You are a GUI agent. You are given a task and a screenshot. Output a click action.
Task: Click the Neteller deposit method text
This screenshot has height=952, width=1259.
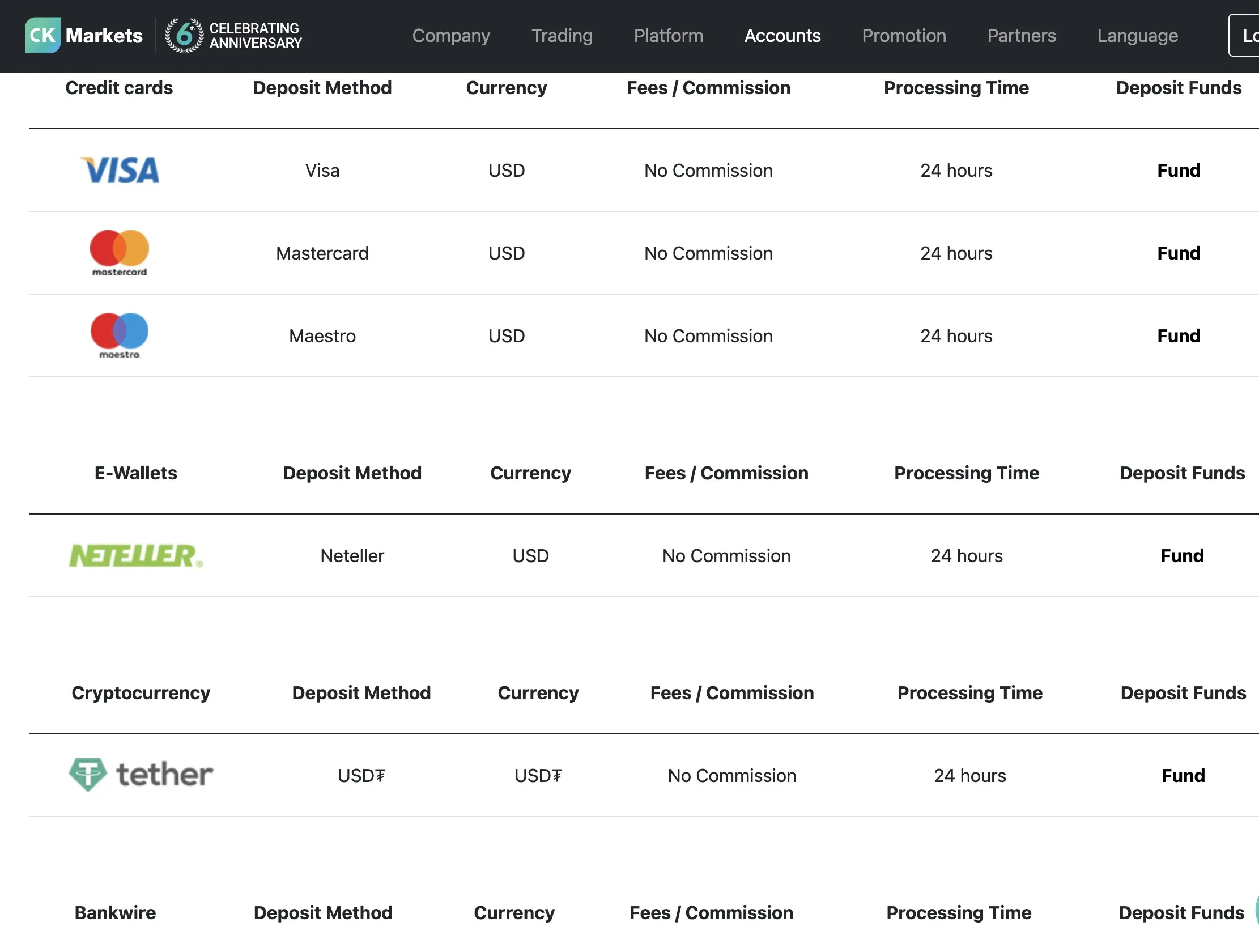[x=352, y=556]
